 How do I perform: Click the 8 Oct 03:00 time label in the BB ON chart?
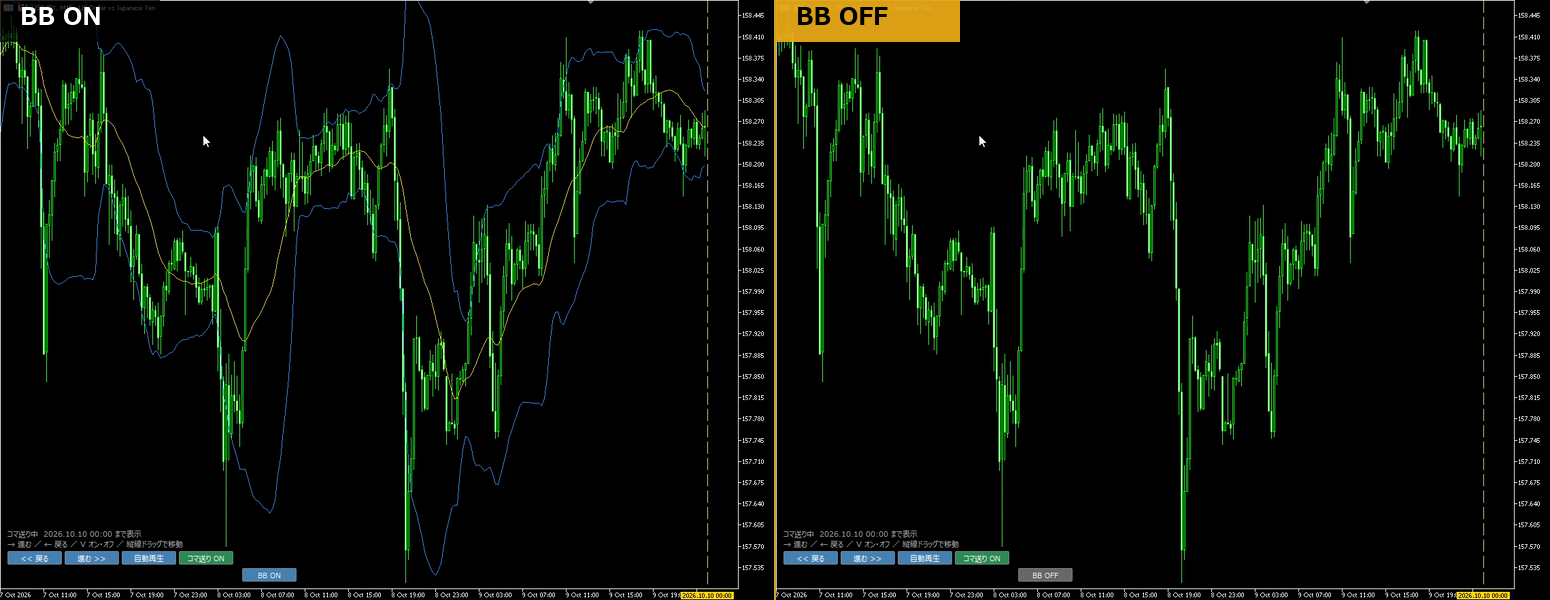235,595
